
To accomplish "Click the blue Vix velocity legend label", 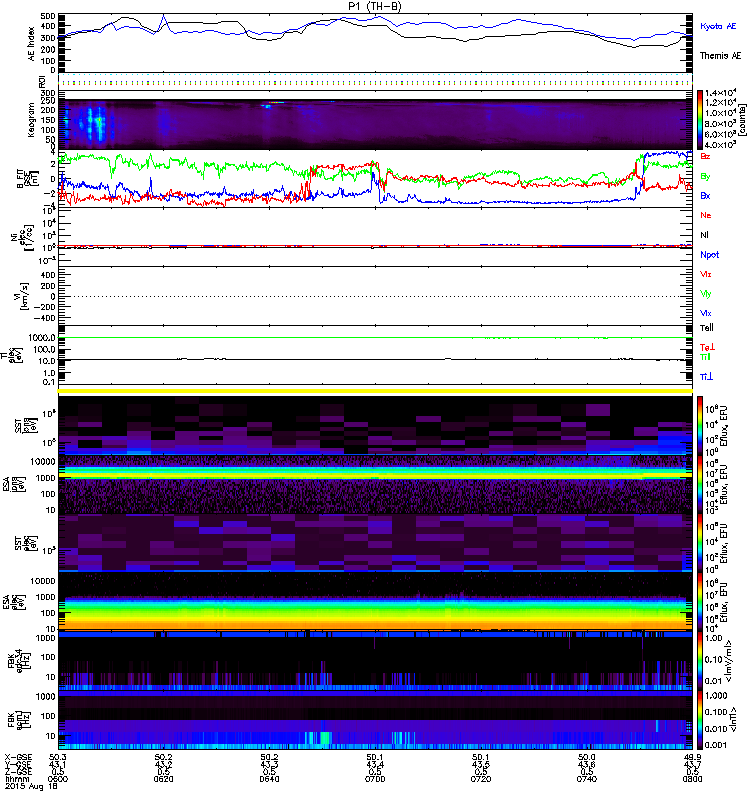I will [706, 313].
